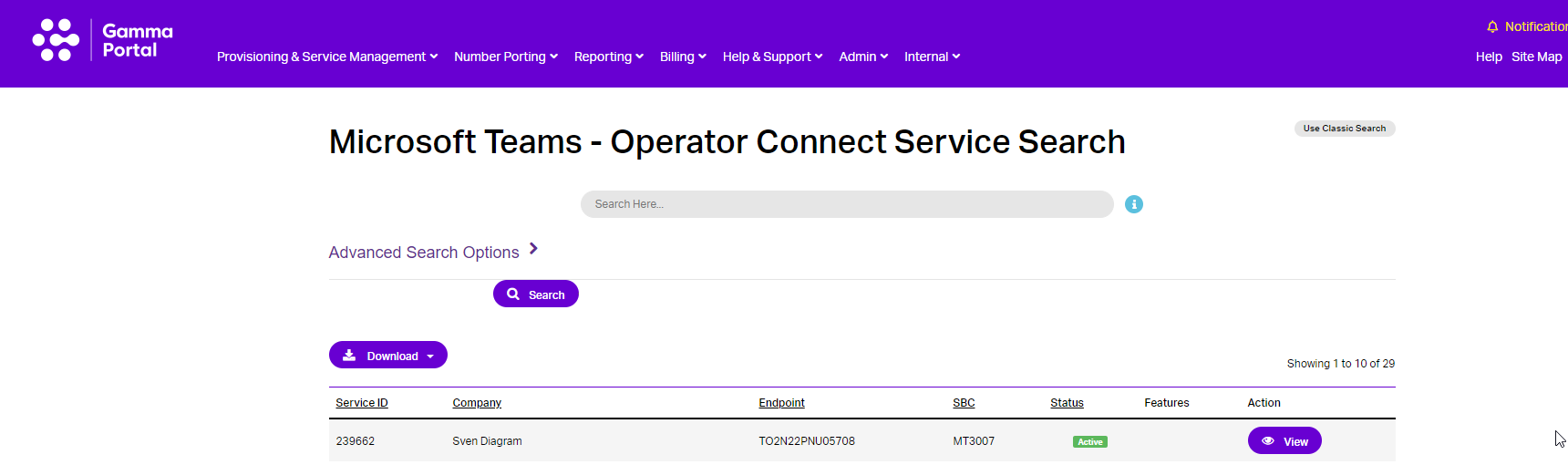This screenshot has width=1568, height=465.
Task: Click the Gamma Portal logo
Action: [102, 40]
